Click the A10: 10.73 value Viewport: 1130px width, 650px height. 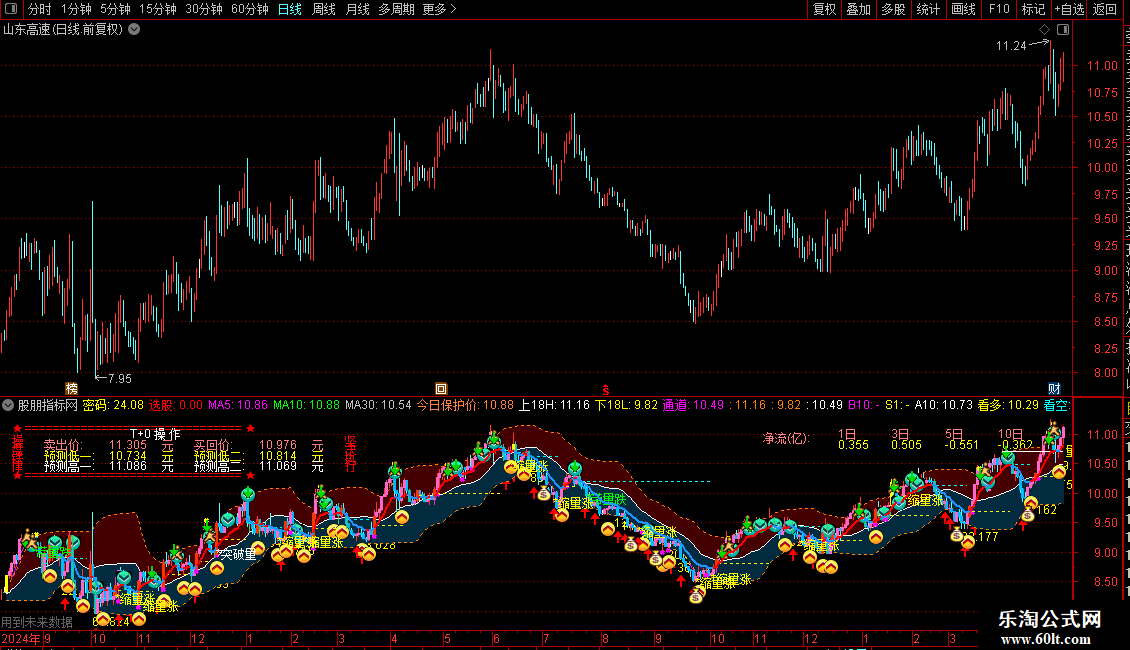943,406
